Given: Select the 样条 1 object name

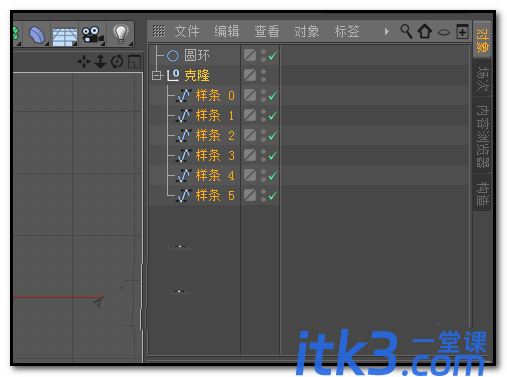Looking at the screenshot, I should pos(215,116).
